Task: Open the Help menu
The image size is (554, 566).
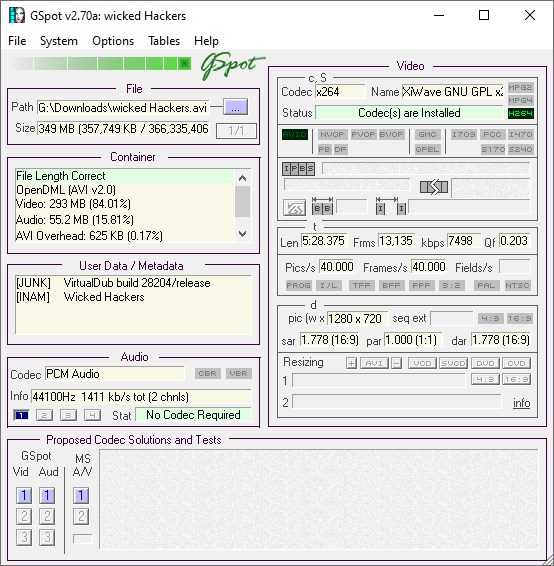Action: pyautogui.click(x=206, y=41)
